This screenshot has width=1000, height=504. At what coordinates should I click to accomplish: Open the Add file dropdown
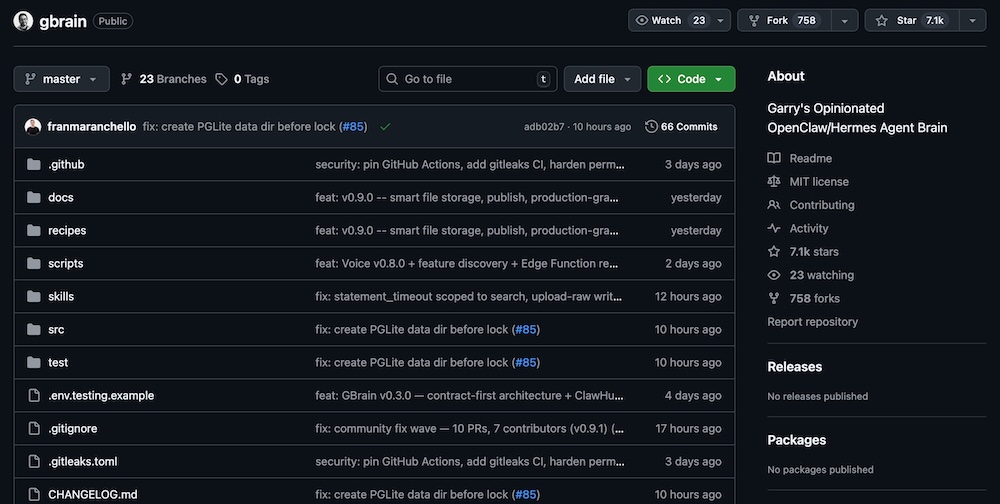(602, 79)
